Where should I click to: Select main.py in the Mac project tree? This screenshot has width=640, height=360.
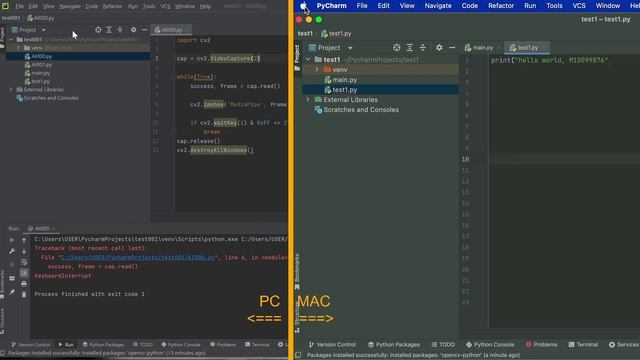pos(344,80)
